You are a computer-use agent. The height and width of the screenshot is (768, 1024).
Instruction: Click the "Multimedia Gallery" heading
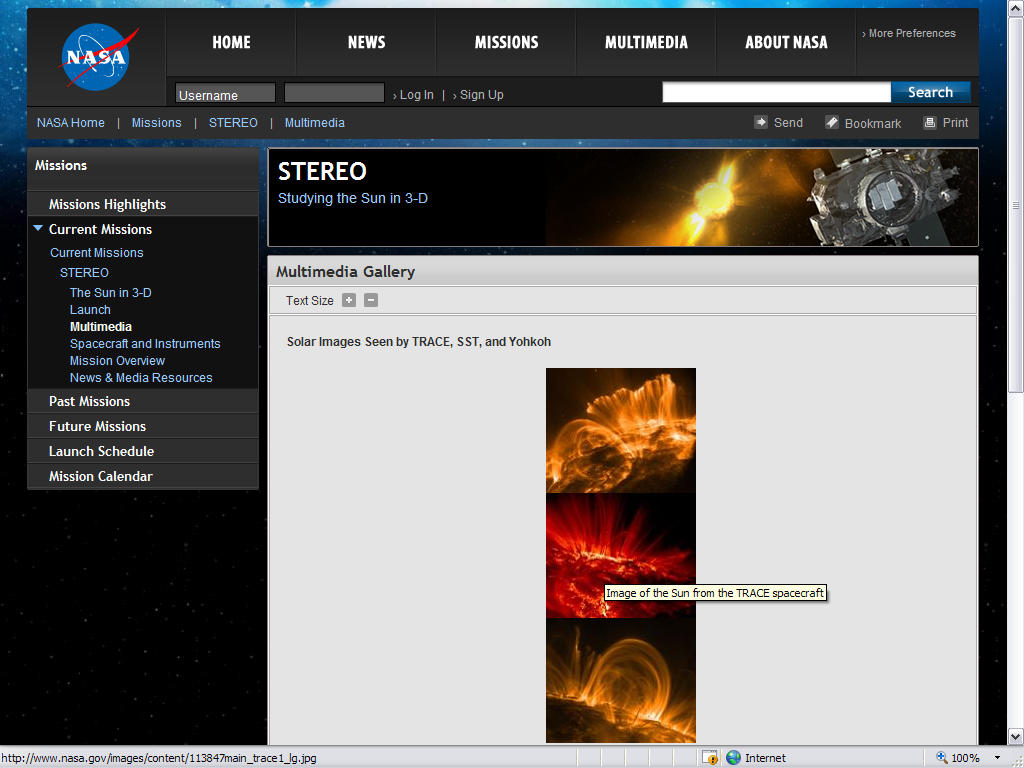click(345, 272)
